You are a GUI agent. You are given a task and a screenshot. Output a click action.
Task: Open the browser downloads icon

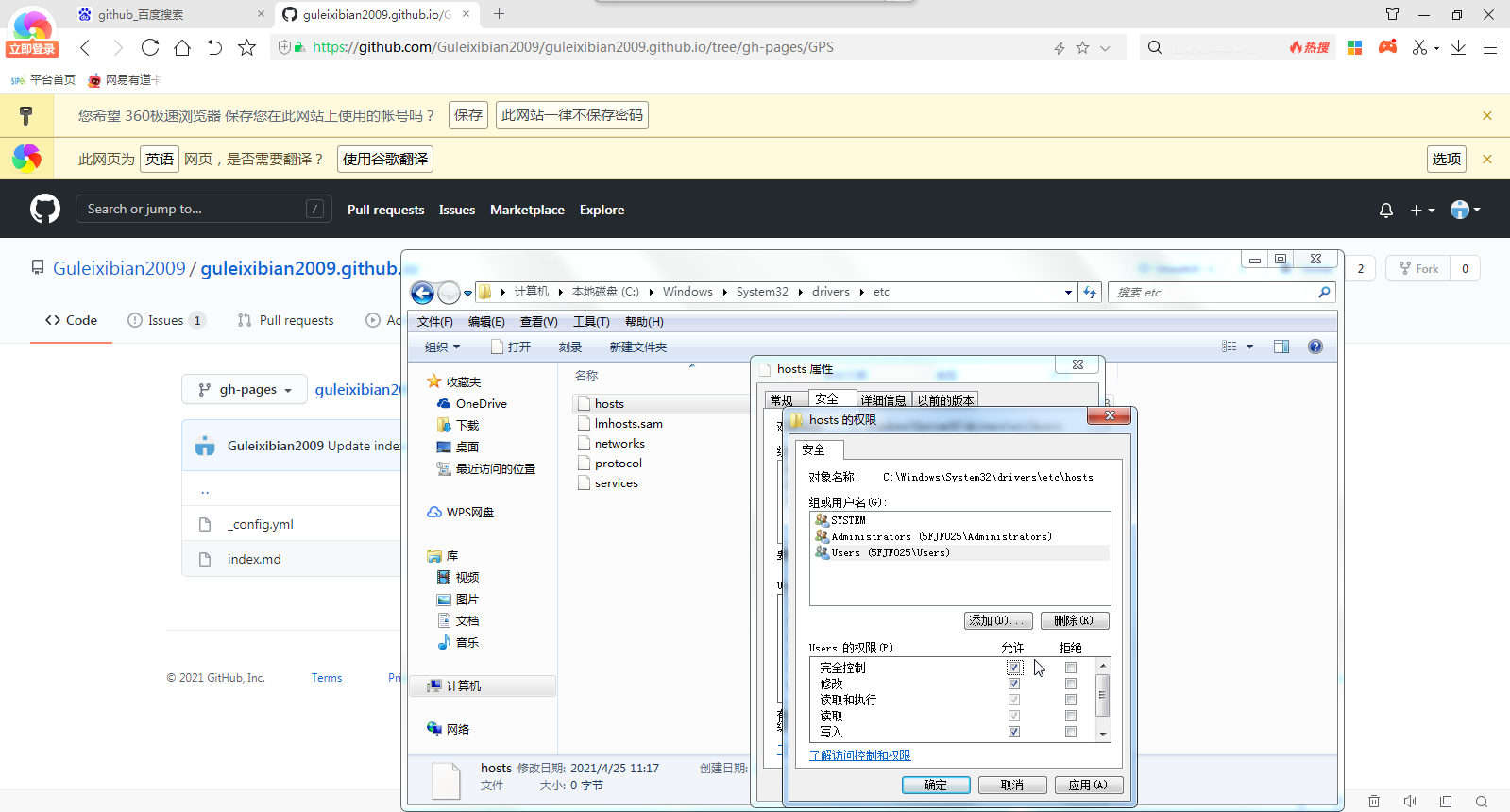(1459, 47)
